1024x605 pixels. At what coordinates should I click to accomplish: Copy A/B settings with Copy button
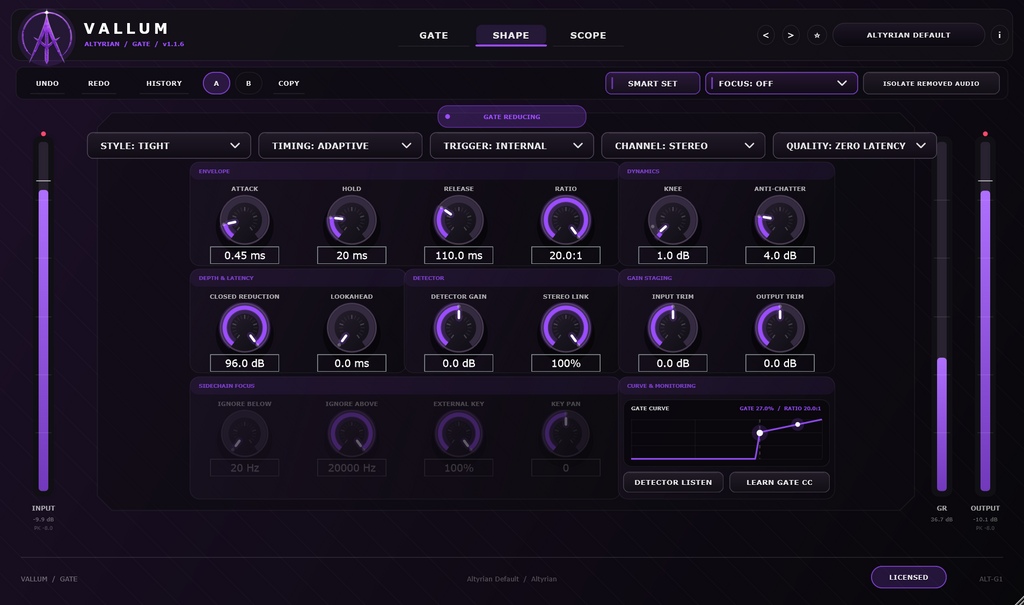289,84
